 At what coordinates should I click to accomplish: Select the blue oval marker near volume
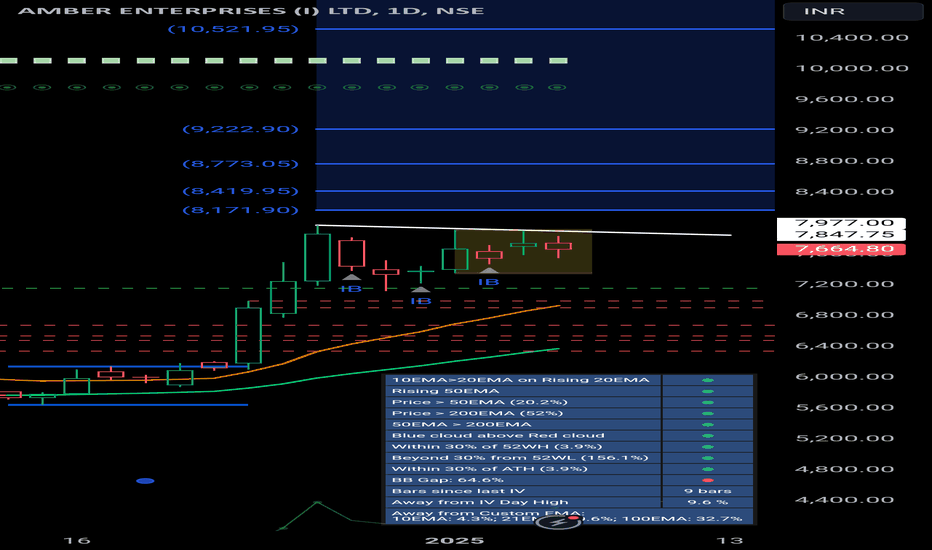145,480
